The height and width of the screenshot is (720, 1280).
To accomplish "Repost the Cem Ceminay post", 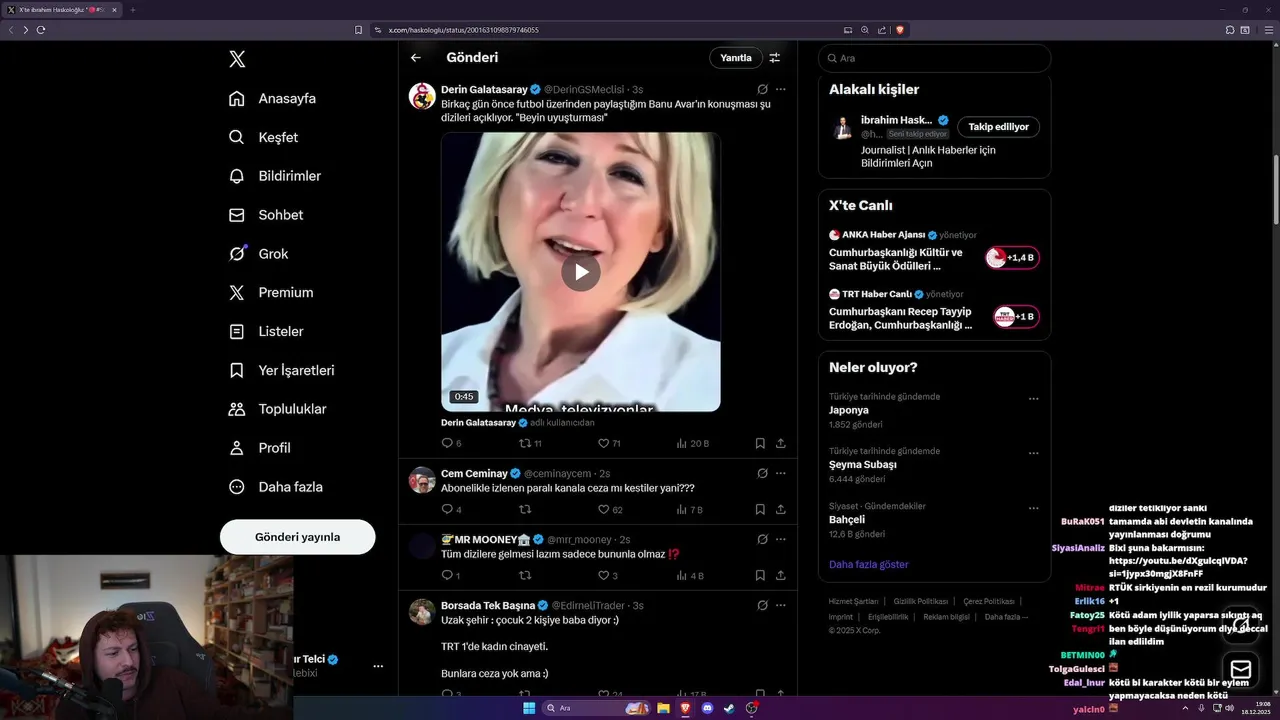I will [x=525, y=510].
